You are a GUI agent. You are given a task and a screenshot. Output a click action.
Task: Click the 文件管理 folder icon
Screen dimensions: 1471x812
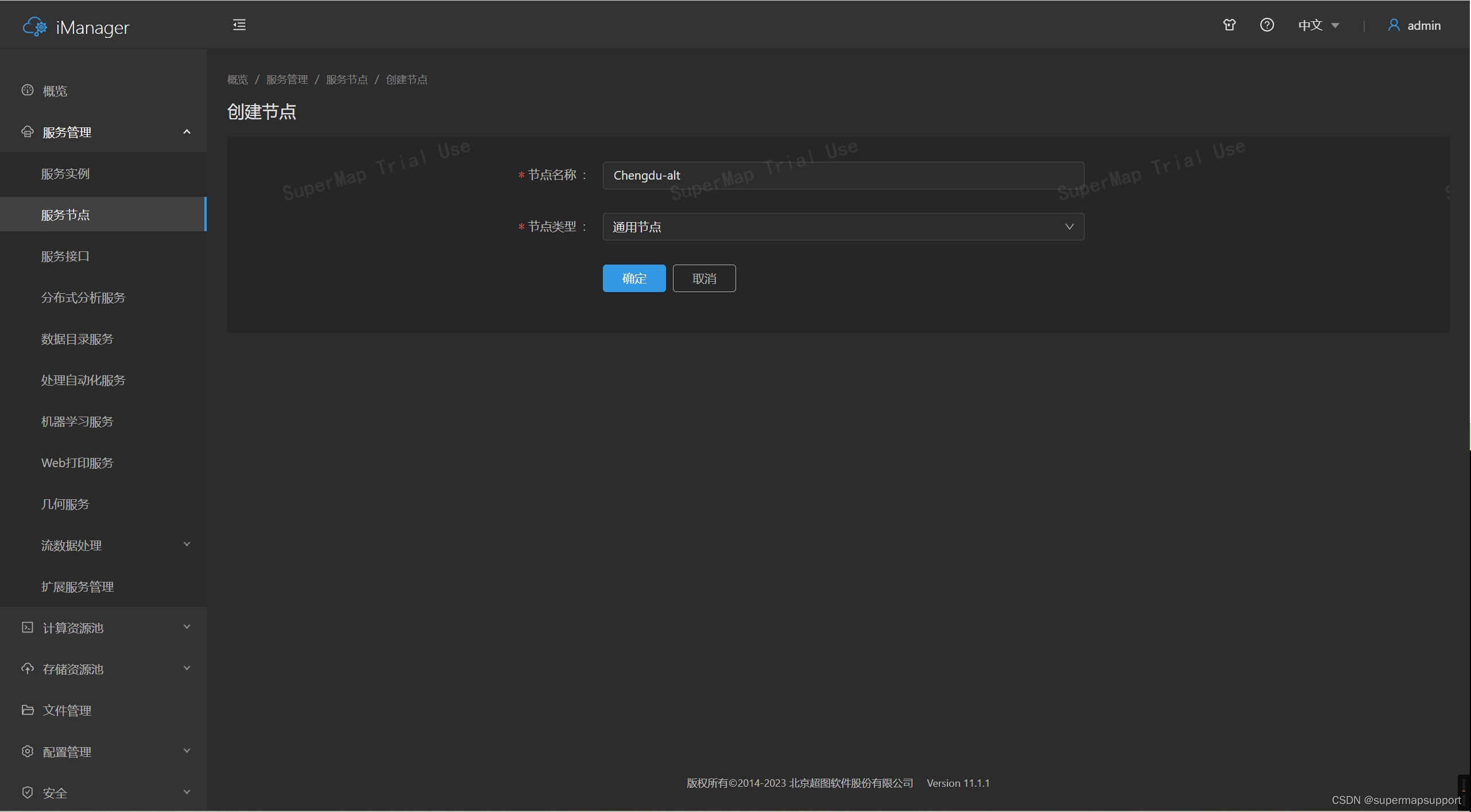[x=28, y=710]
